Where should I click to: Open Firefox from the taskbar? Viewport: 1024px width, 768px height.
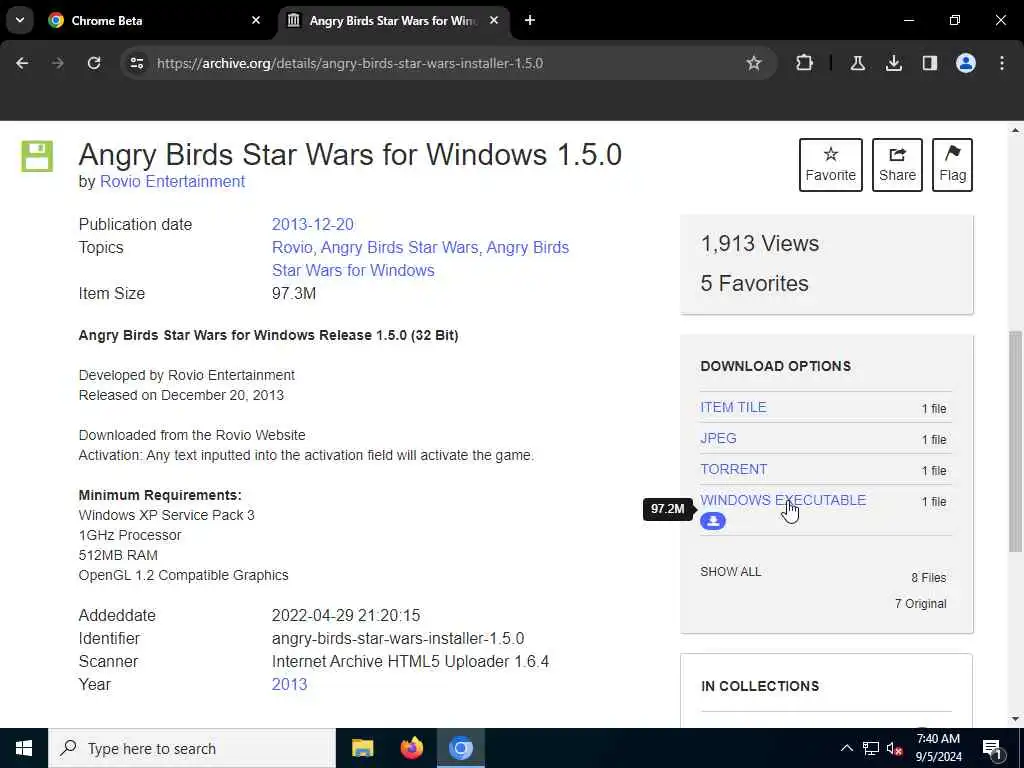click(x=411, y=748)
